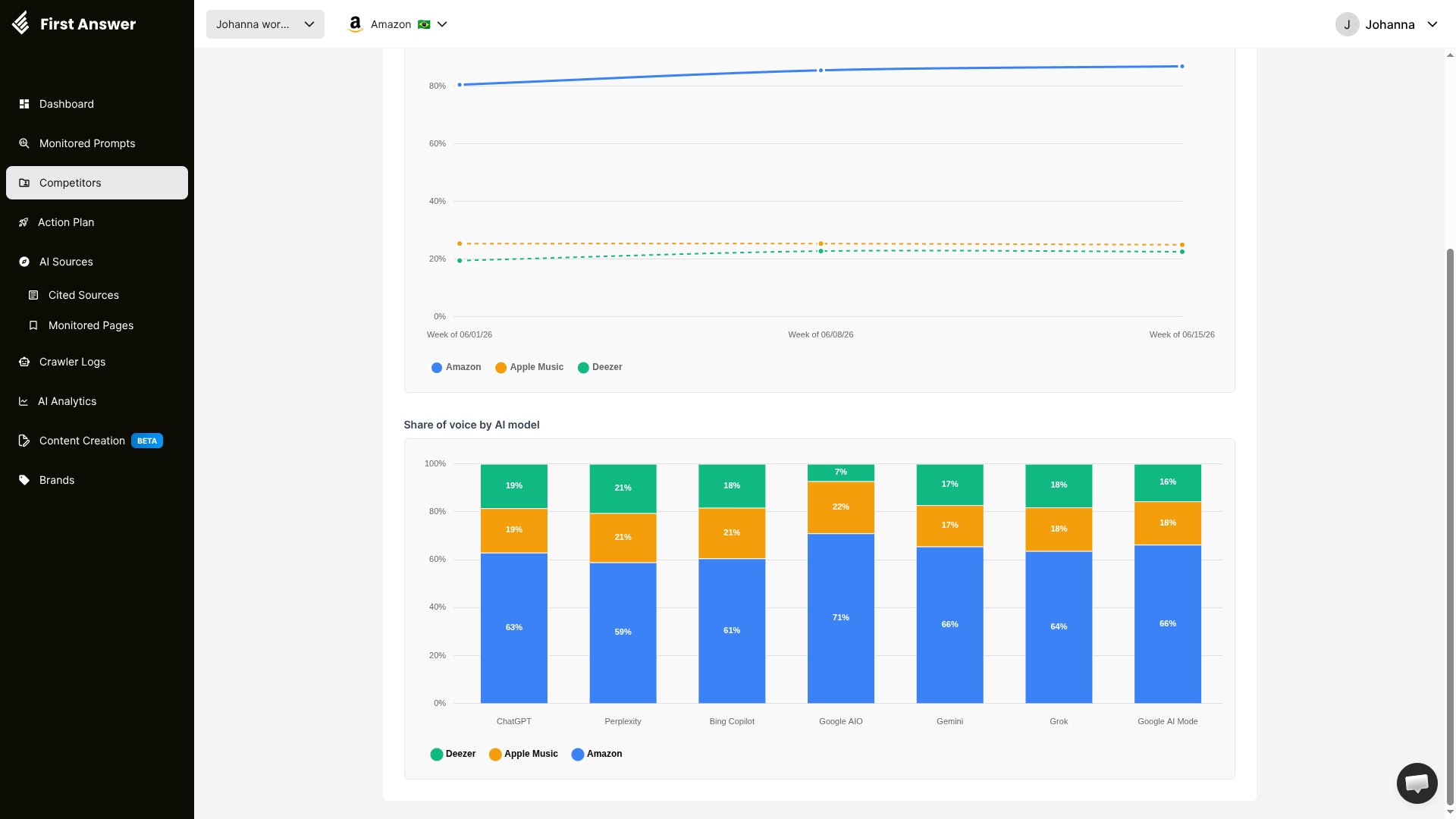1456x819 pixels.
Task: Click the Monitored Prompts magnifier icon
Action: coord(24,143)
